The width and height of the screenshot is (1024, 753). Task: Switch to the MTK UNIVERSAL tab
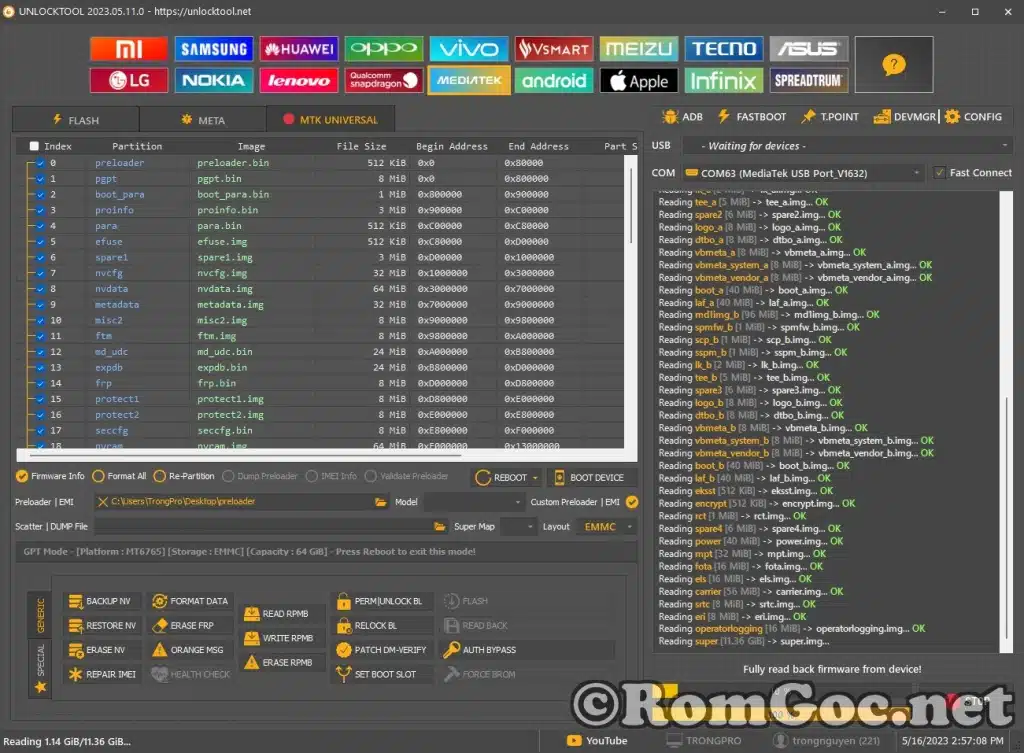tap(330, 120)
